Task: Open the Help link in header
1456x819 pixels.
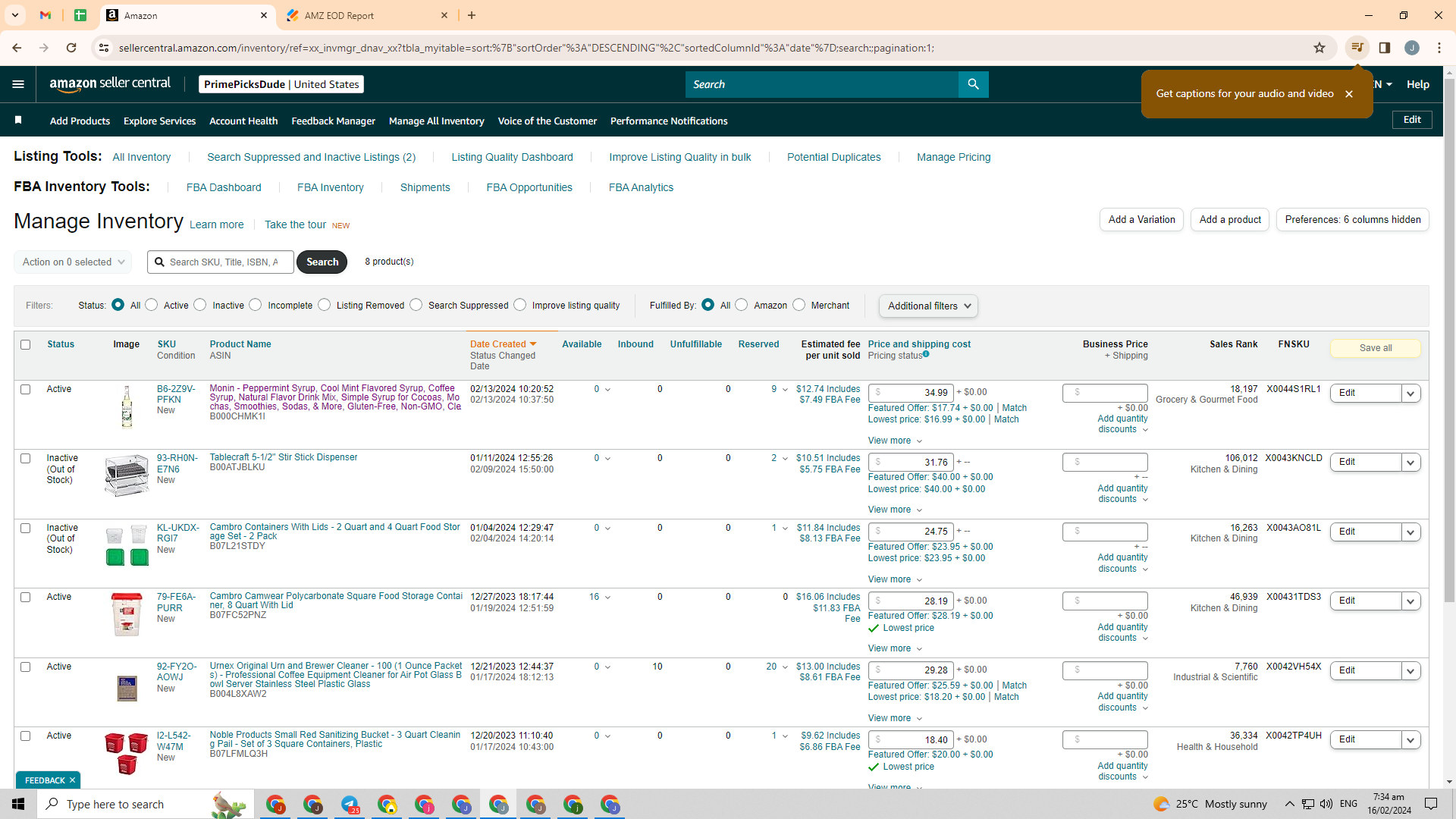Action: 1418,84
